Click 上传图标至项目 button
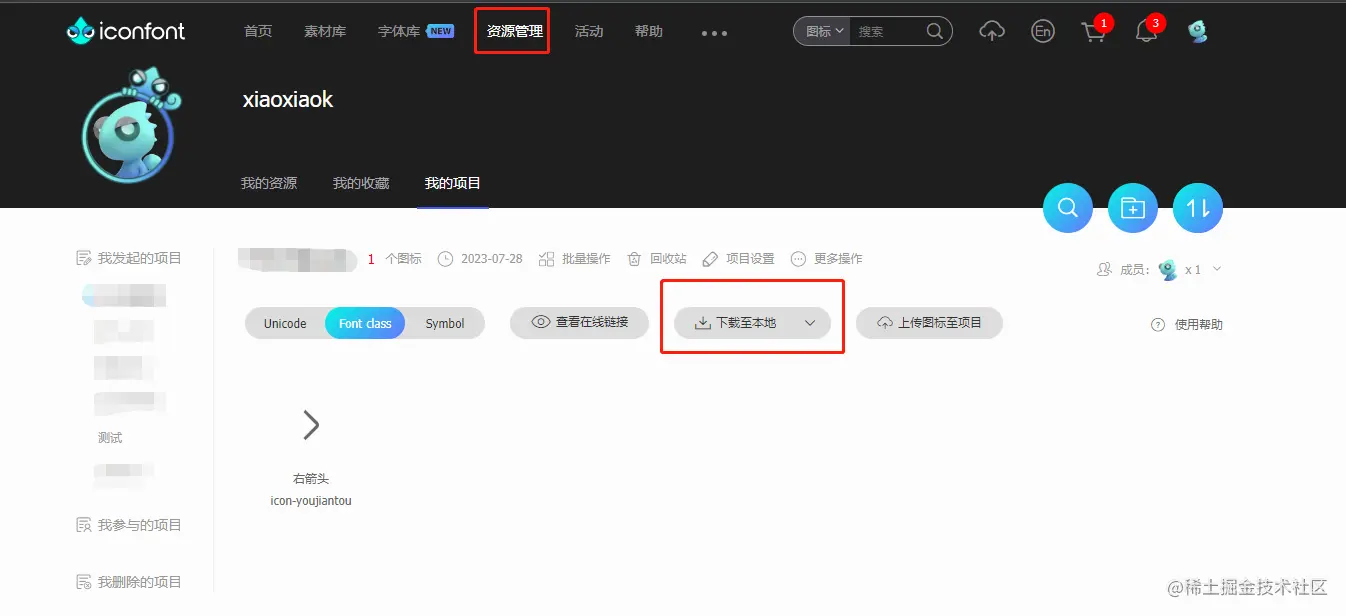 929,323
